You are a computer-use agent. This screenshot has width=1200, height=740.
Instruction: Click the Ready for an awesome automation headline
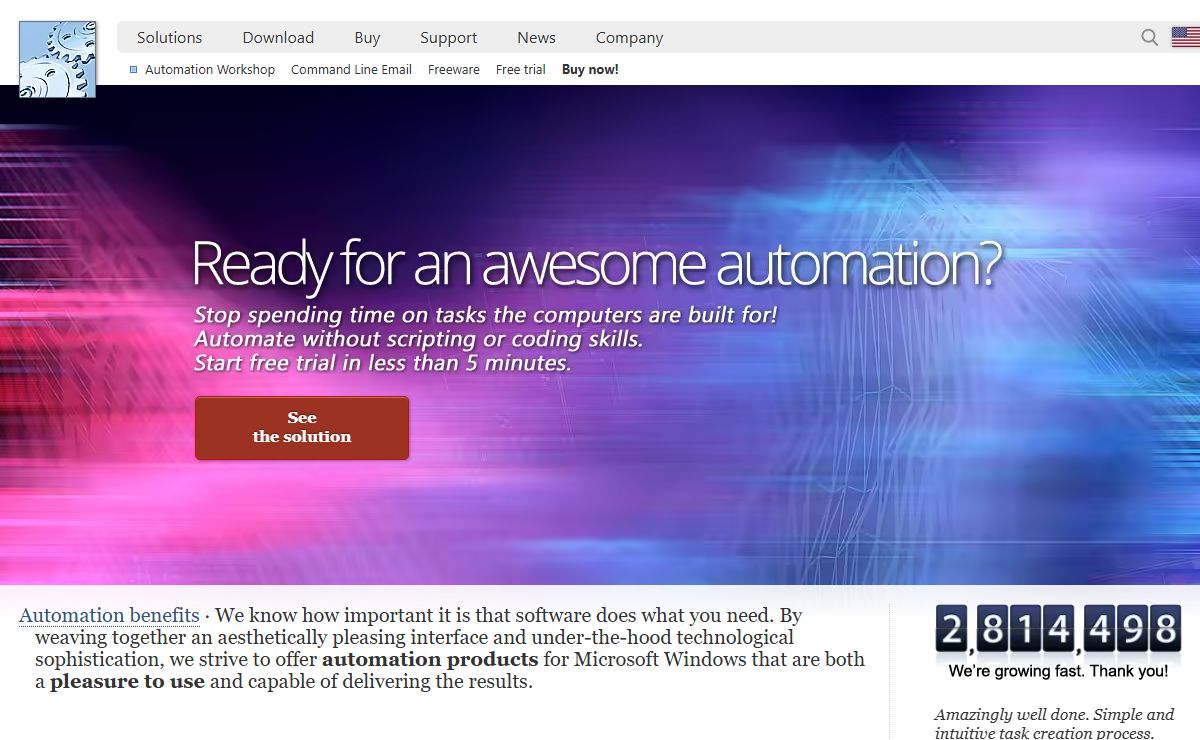click(x=596, y=263)
